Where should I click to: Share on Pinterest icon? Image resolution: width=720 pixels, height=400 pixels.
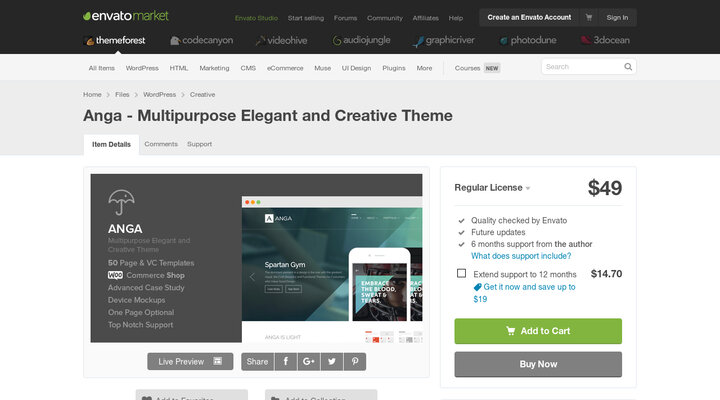(x=354, y=361)
